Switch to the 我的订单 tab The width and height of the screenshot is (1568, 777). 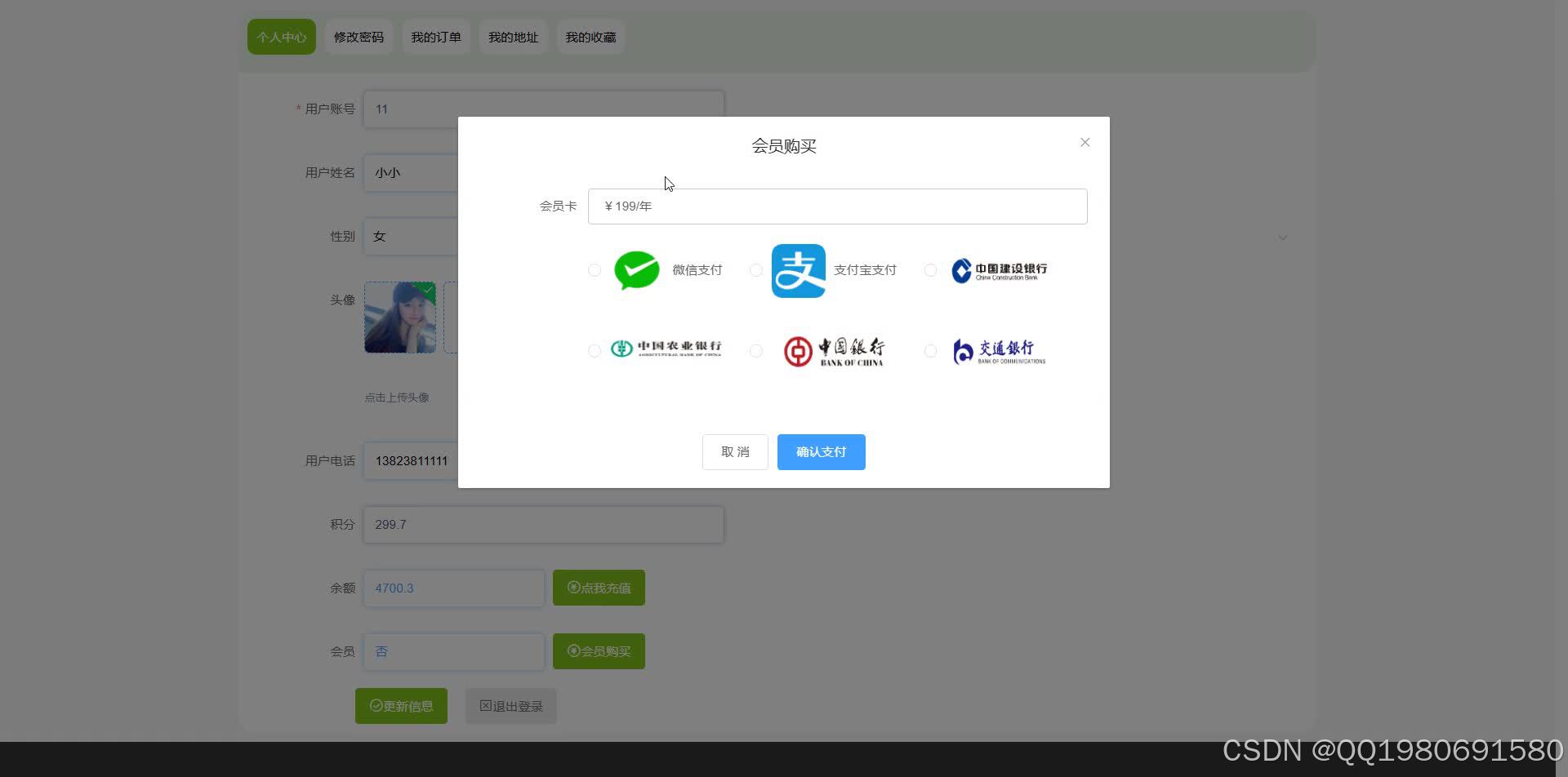[x=436, y=37]
